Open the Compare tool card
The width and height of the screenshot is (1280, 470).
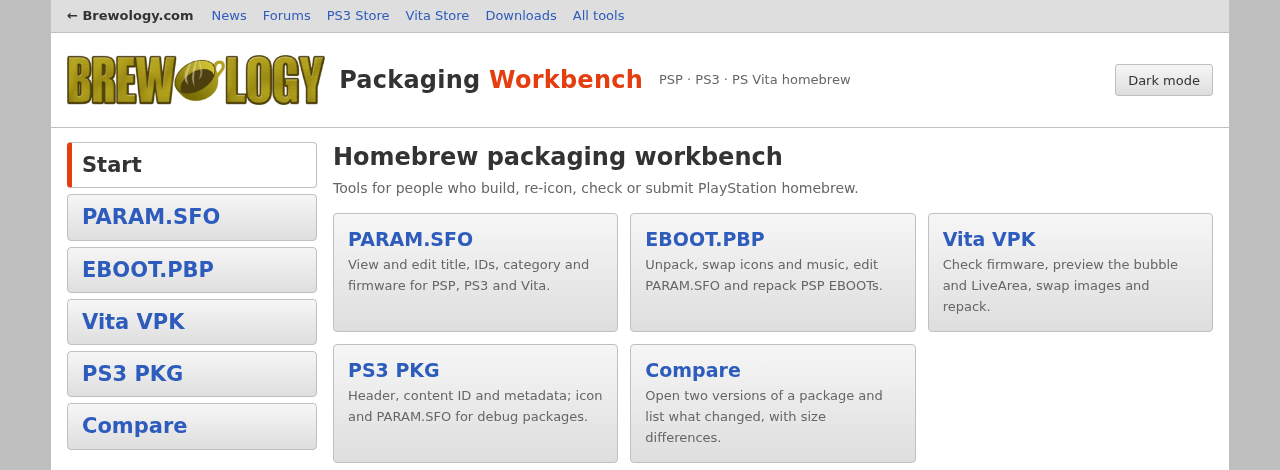coord(773,403)
